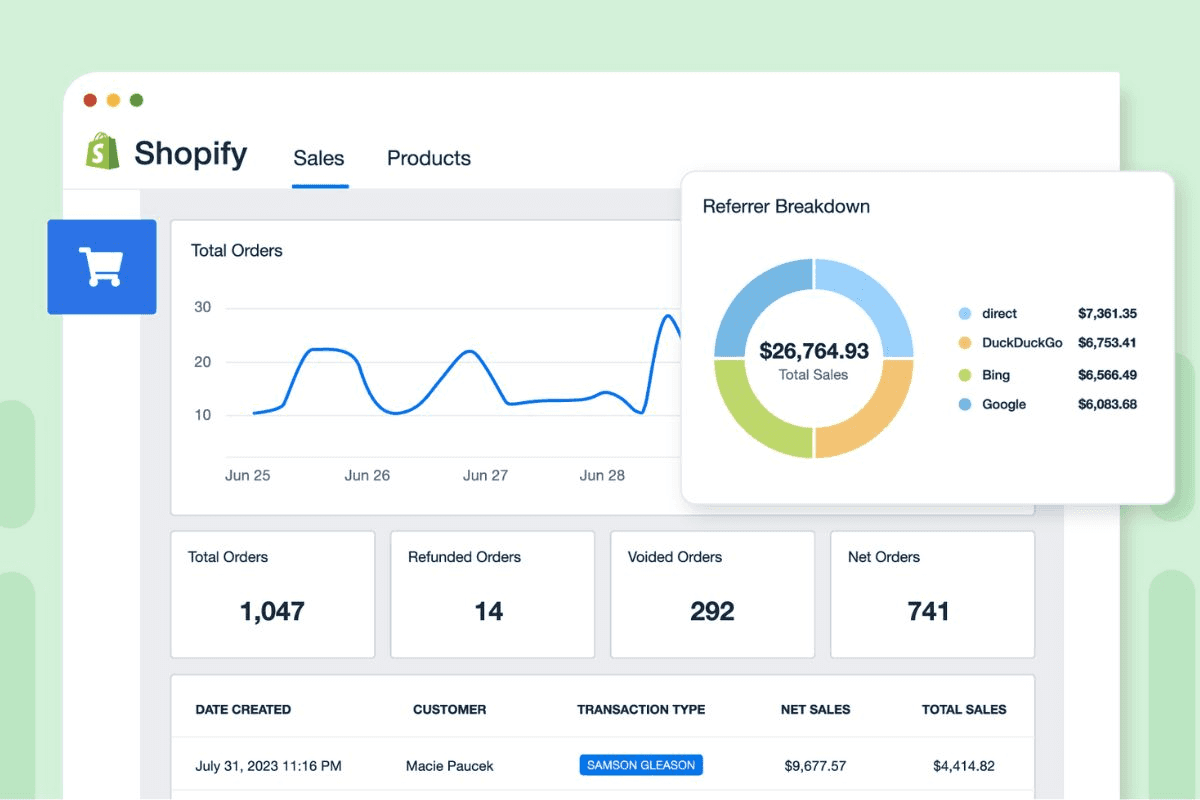
Task: Click the DuckDuckGo legend dot
Action: coord(963,343)
